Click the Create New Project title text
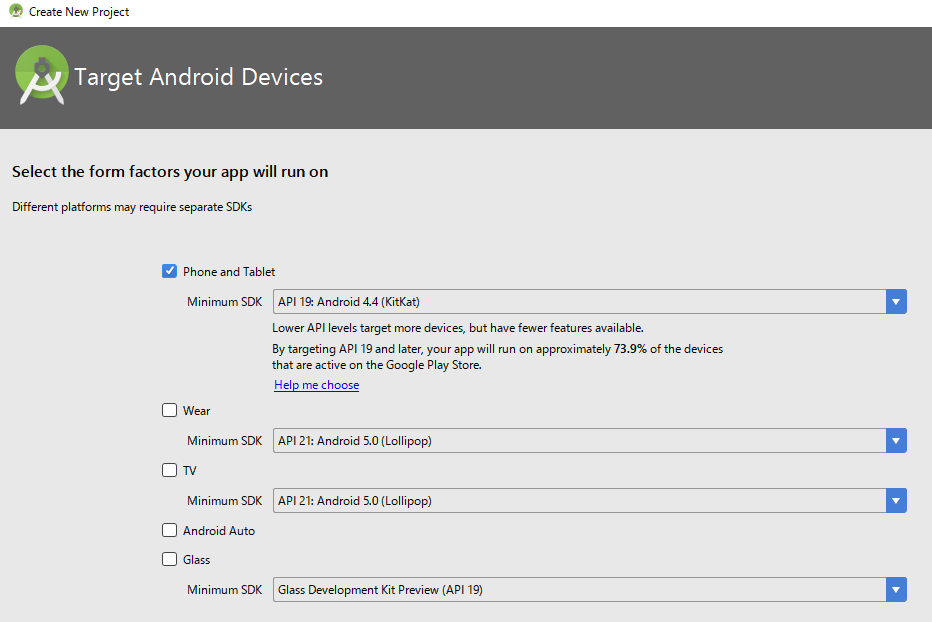 pos(79,12)
